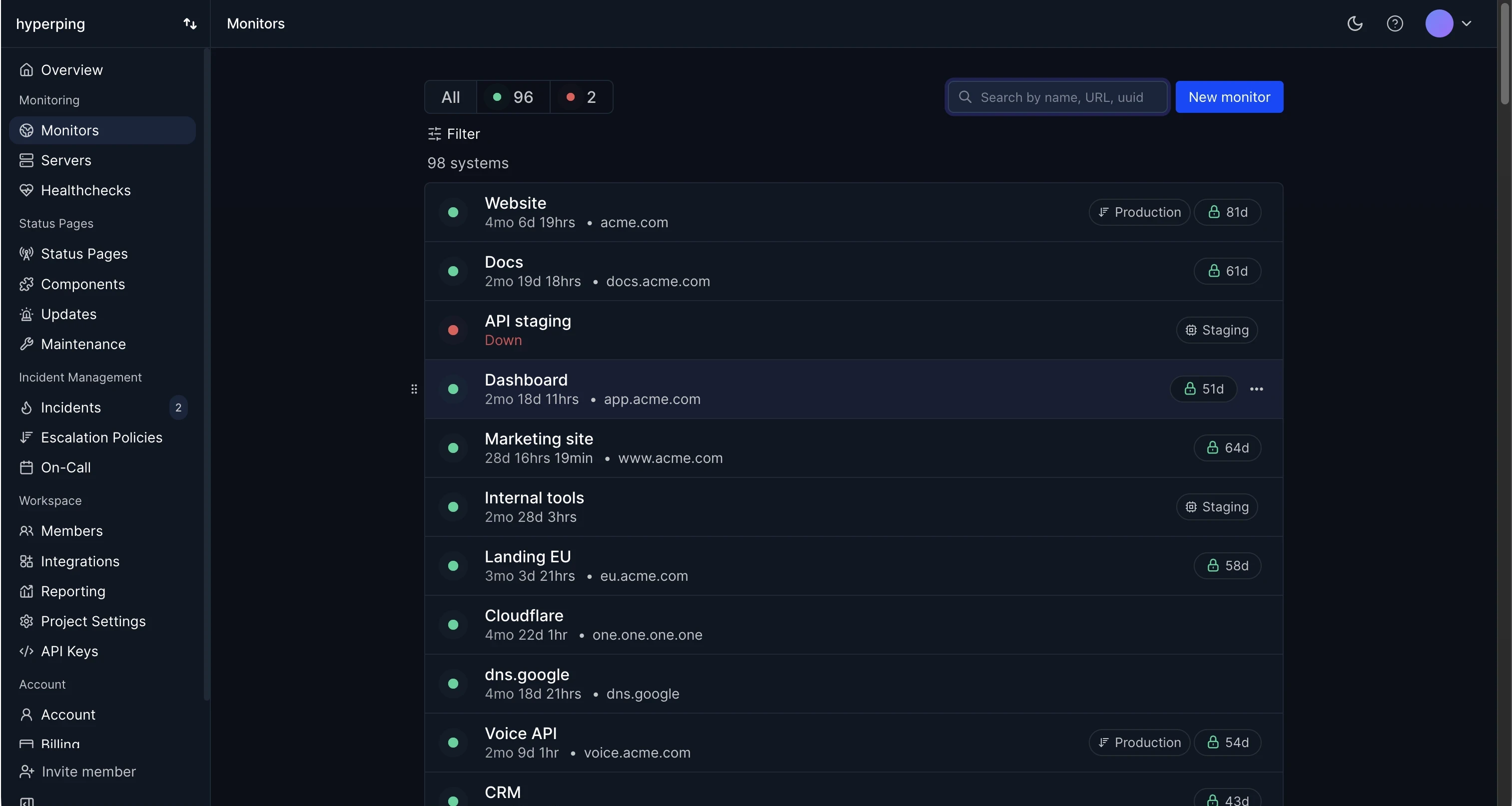Click the On-Call calendar icon
The image size is (1512, 806).
click(x=26, y=467)
